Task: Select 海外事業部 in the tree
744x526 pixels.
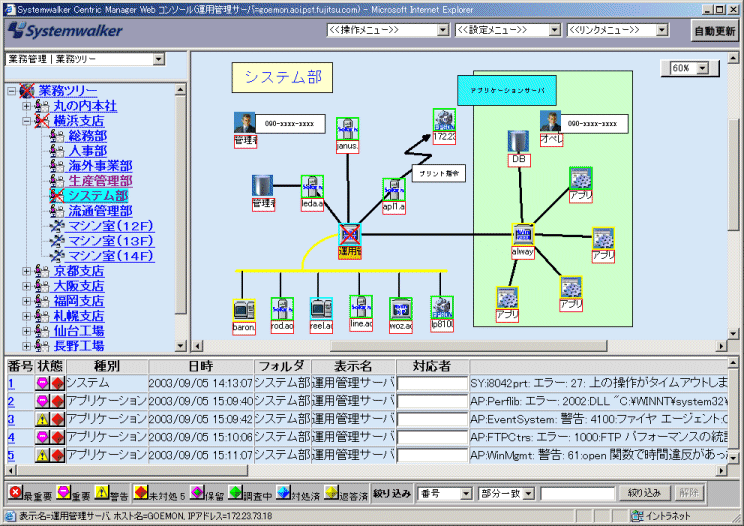Action: pyautogui.click(x=100, y=166)
